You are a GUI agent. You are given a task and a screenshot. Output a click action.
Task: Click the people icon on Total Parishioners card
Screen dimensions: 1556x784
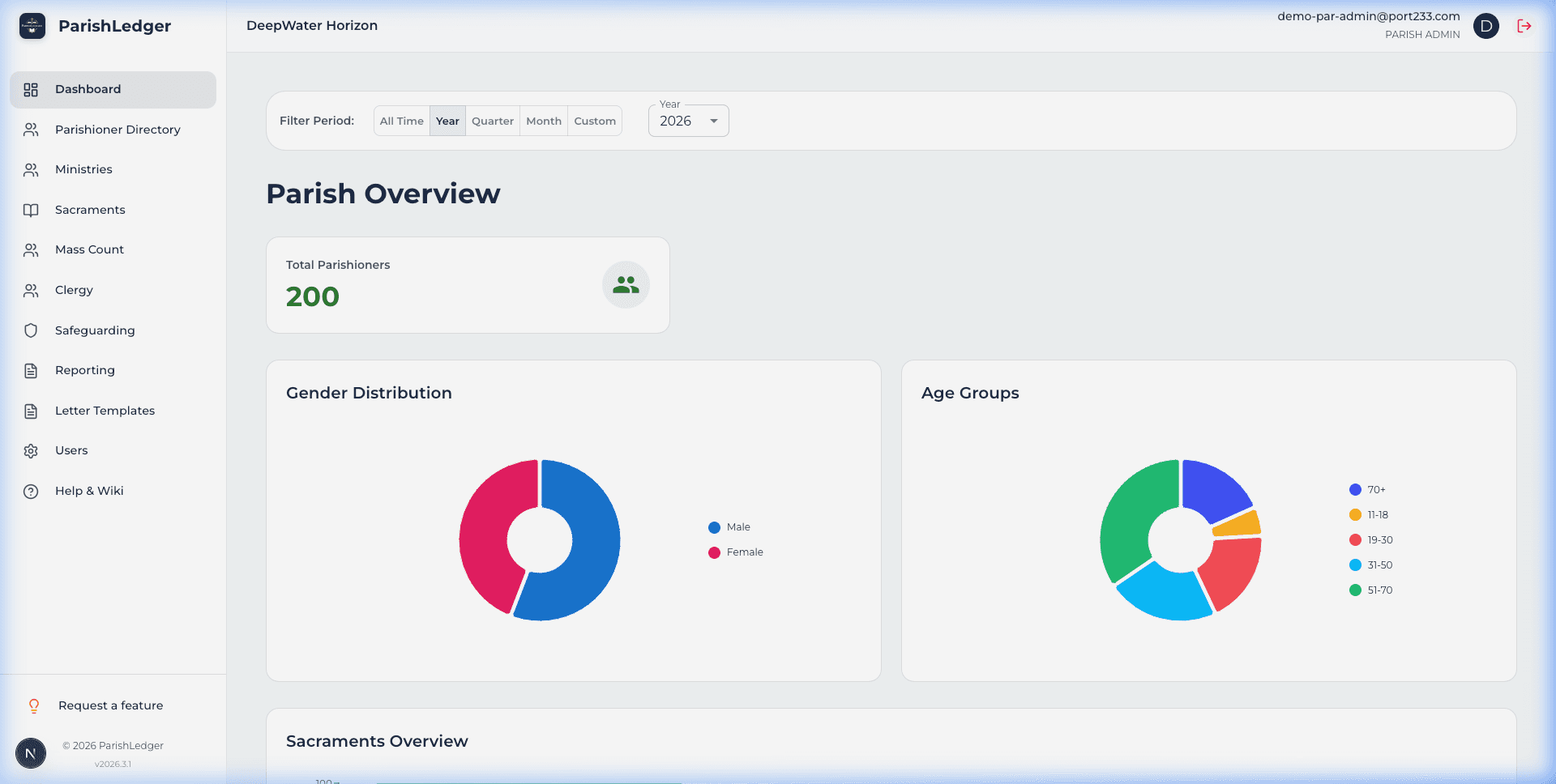click(x=625, y=284)
